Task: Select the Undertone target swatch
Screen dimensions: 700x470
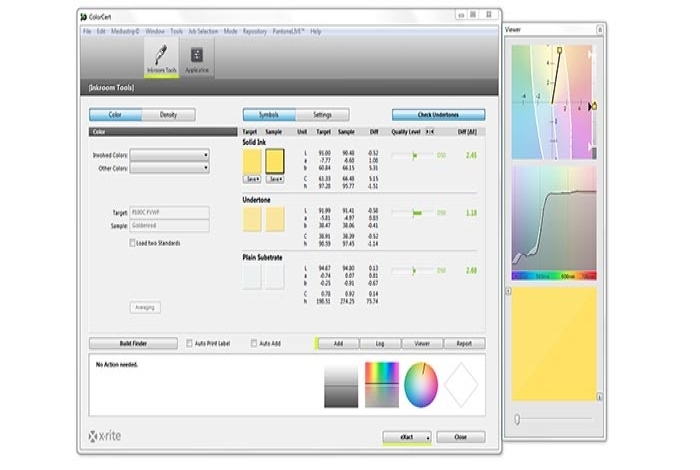Action: point(252,219)
